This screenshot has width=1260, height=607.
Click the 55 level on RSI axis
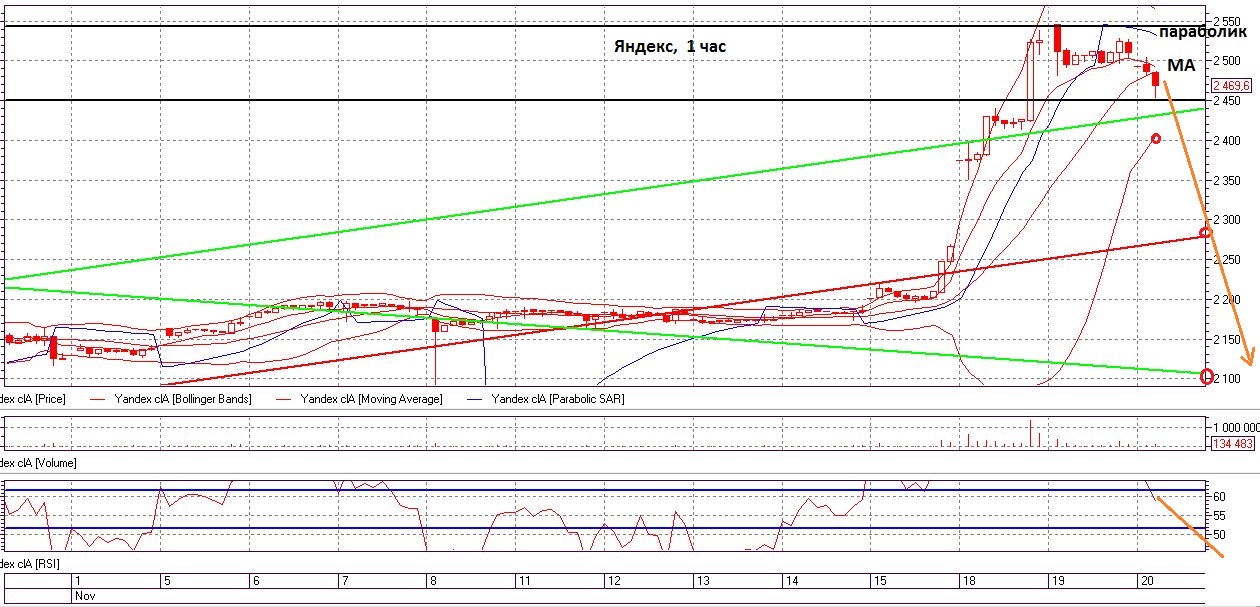(x=1219, y=514)
